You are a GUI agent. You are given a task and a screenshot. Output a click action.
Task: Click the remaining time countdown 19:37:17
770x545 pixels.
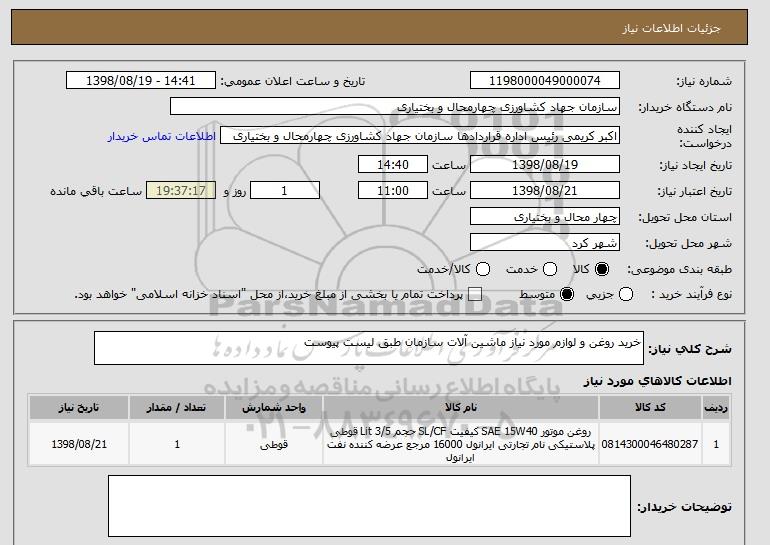pyautogui.click(x=181, y=191)
